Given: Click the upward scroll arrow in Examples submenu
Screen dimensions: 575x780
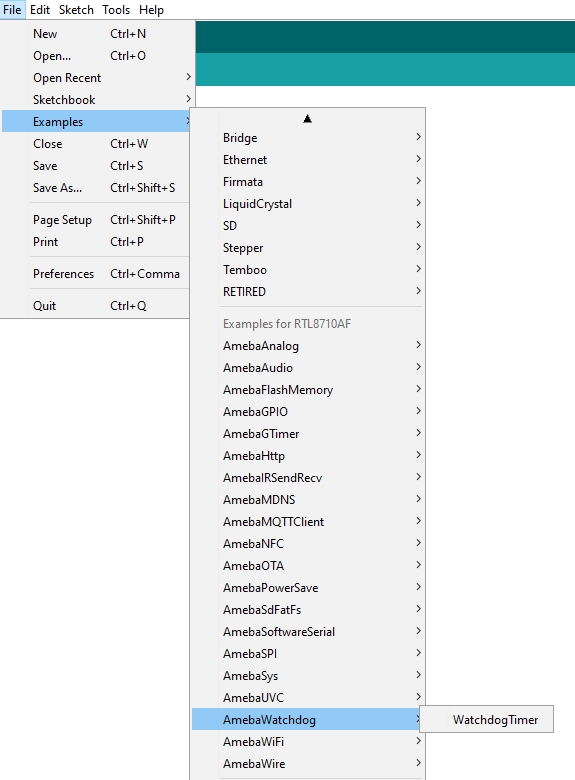Looking at the screenshot, I should click(307, 118).
